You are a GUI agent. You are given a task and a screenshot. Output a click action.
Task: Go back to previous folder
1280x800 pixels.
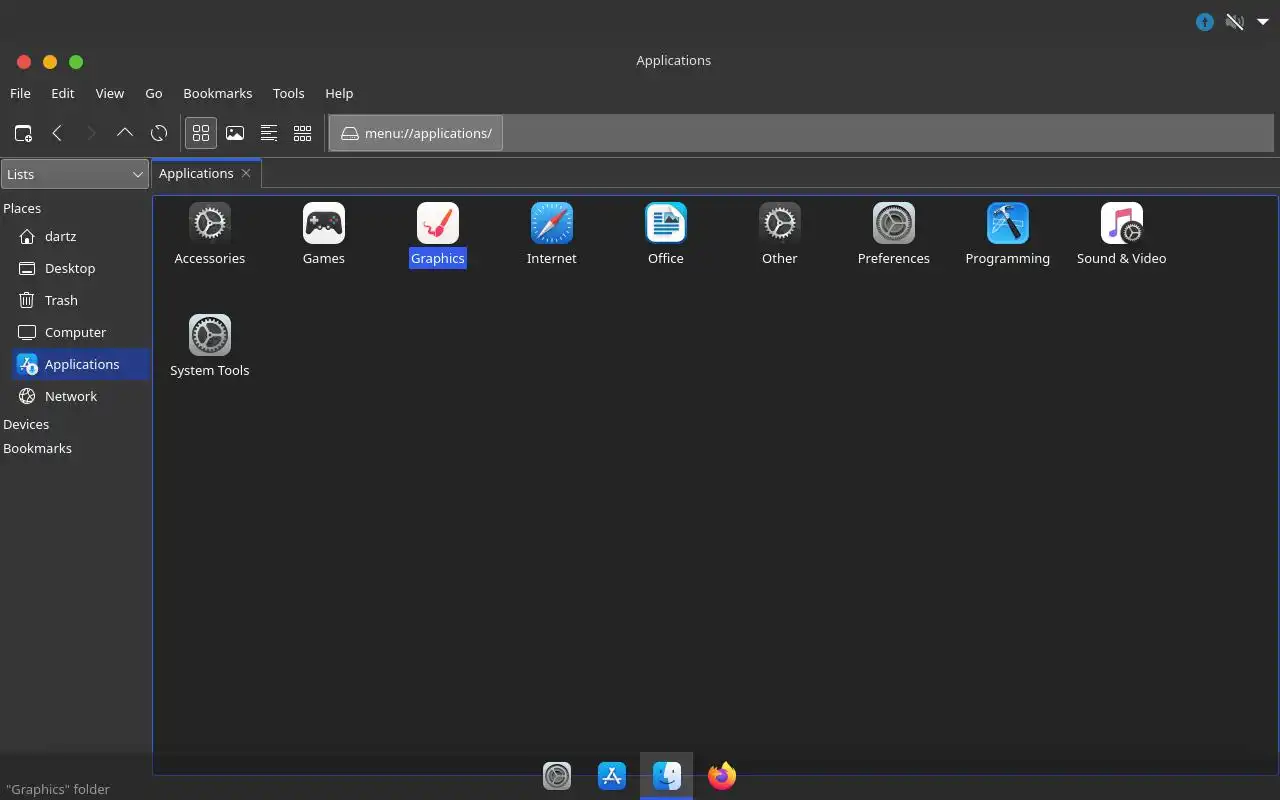57,133
